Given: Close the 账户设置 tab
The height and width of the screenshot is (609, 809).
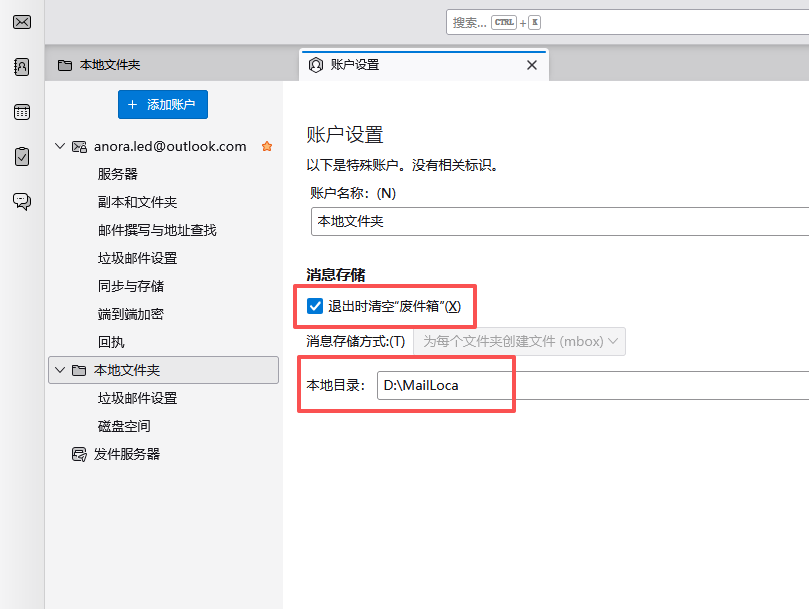Looking at the screenshot, I should pyautogui.click(x=532, y=65).
